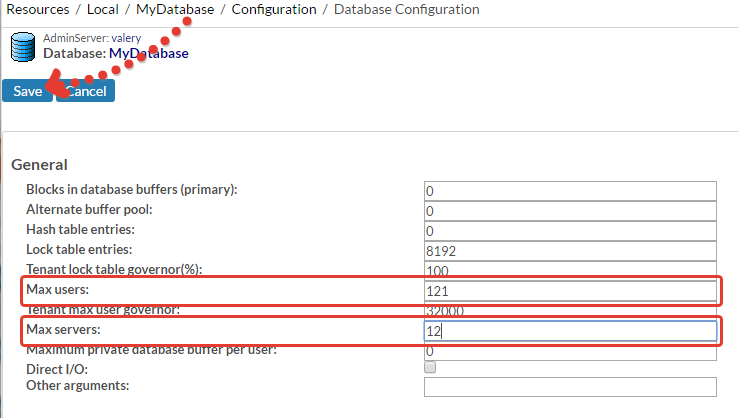Image resolution: width=743 pixels, height=418 pixels.
Task: Click the Max servers input field
Action: tap(570, 331)
